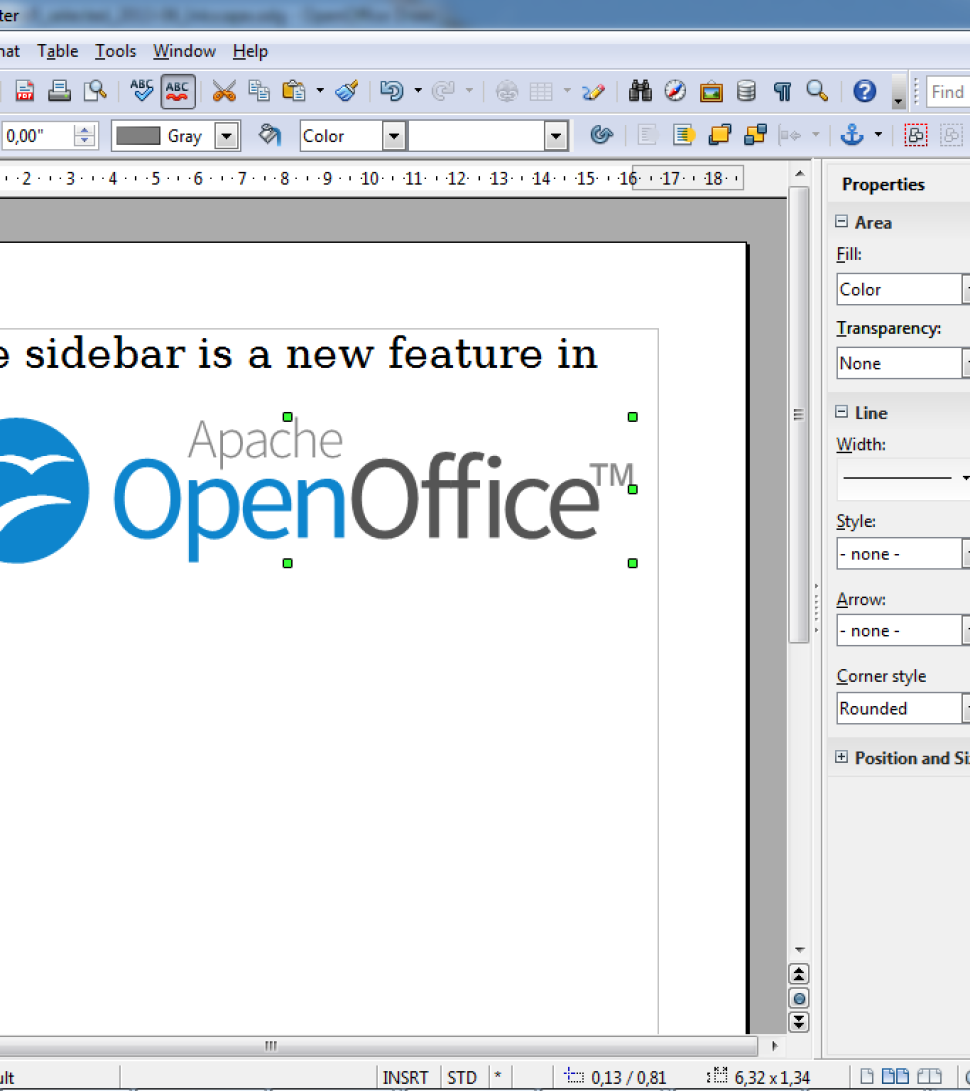Adjust the line width spinner arrows

(85, 136)
